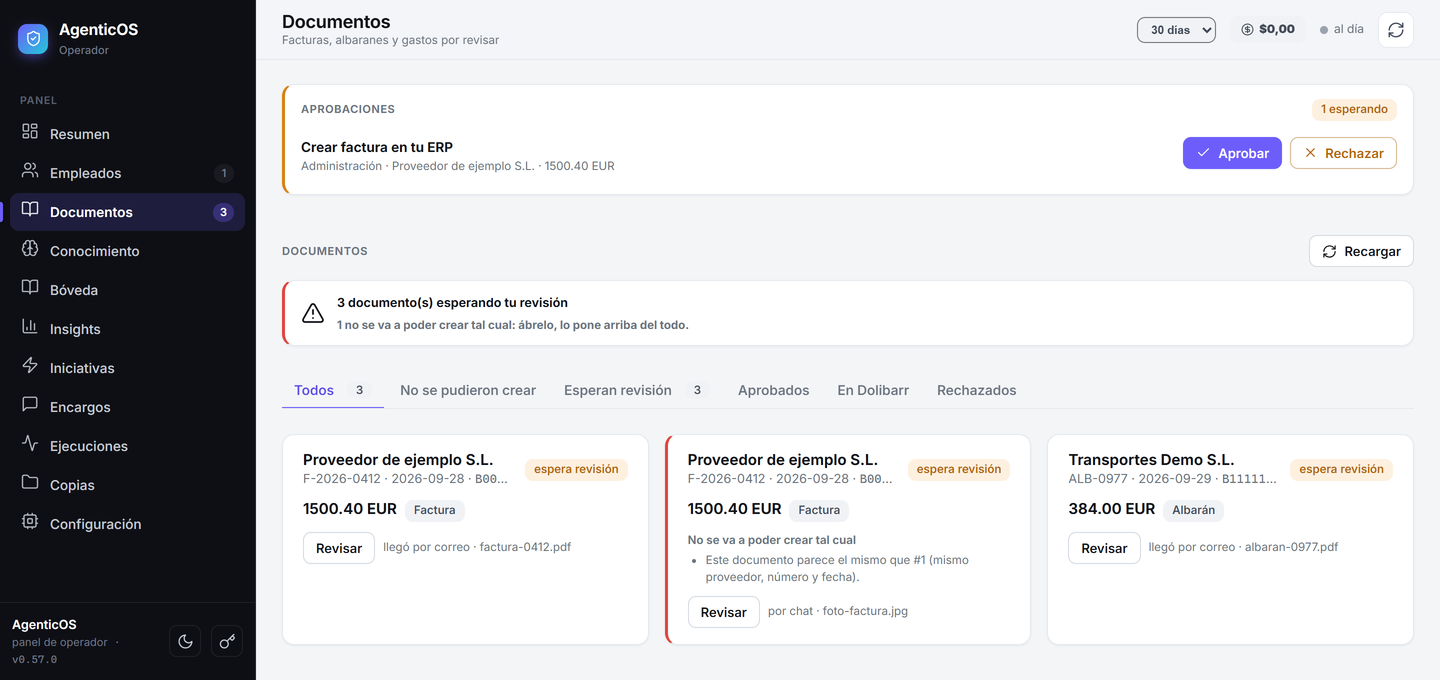Review the foto-factura.jpg duplicate document
The image size is (1440, 680).
click(724, 612)
